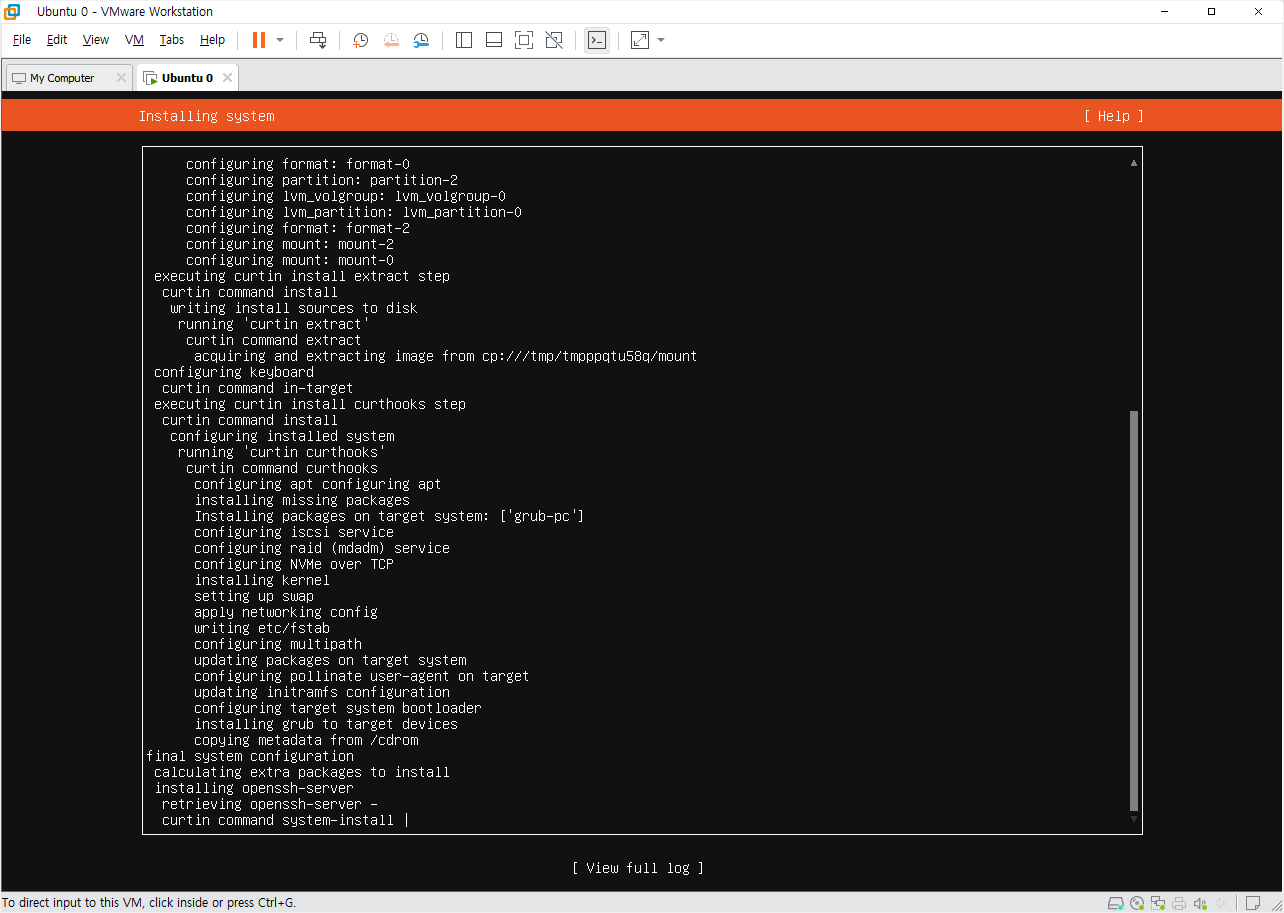This screenshot has width=1284, height=913.
Task: Click the 'configuring multipath' log line
Action: [x=278, y=644]
